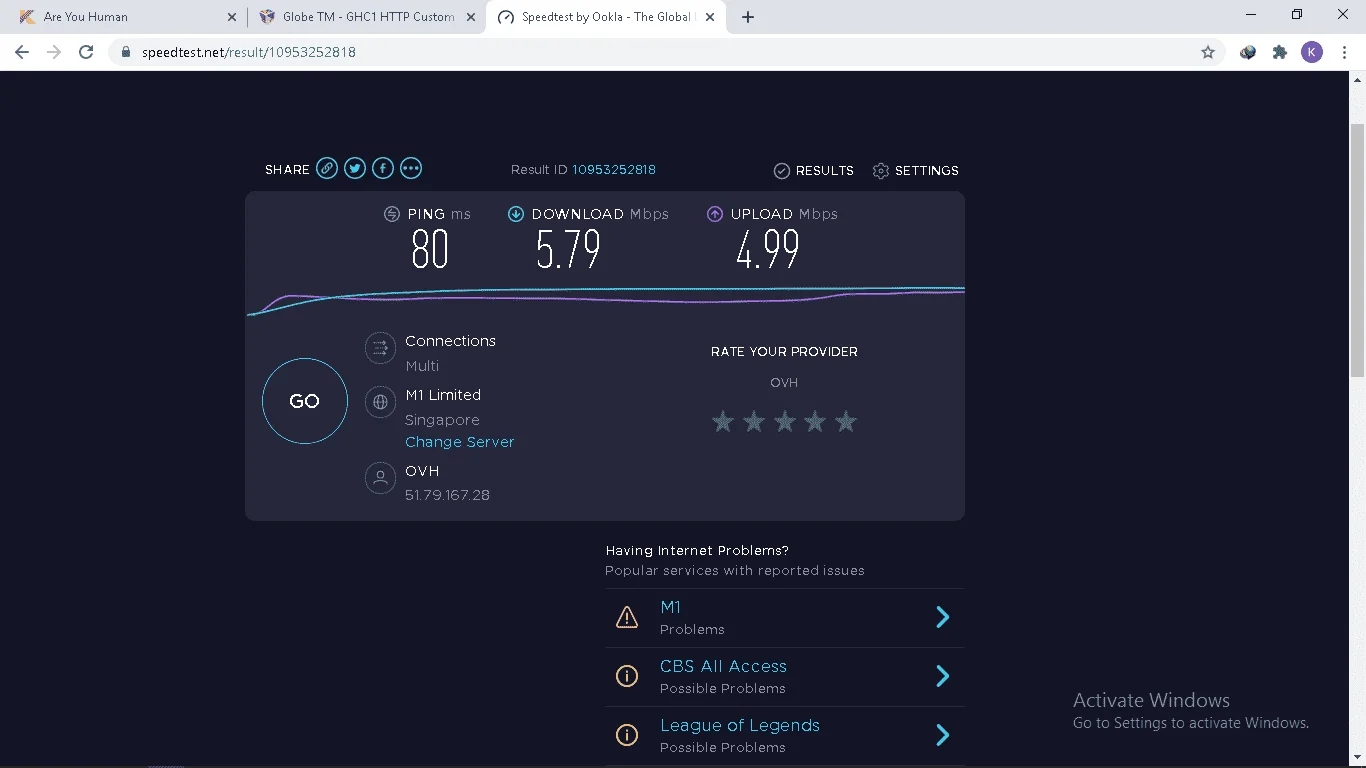Click the Multi connections value
The height and width of the screenshot is (768, 1366).
click(422, 366)
